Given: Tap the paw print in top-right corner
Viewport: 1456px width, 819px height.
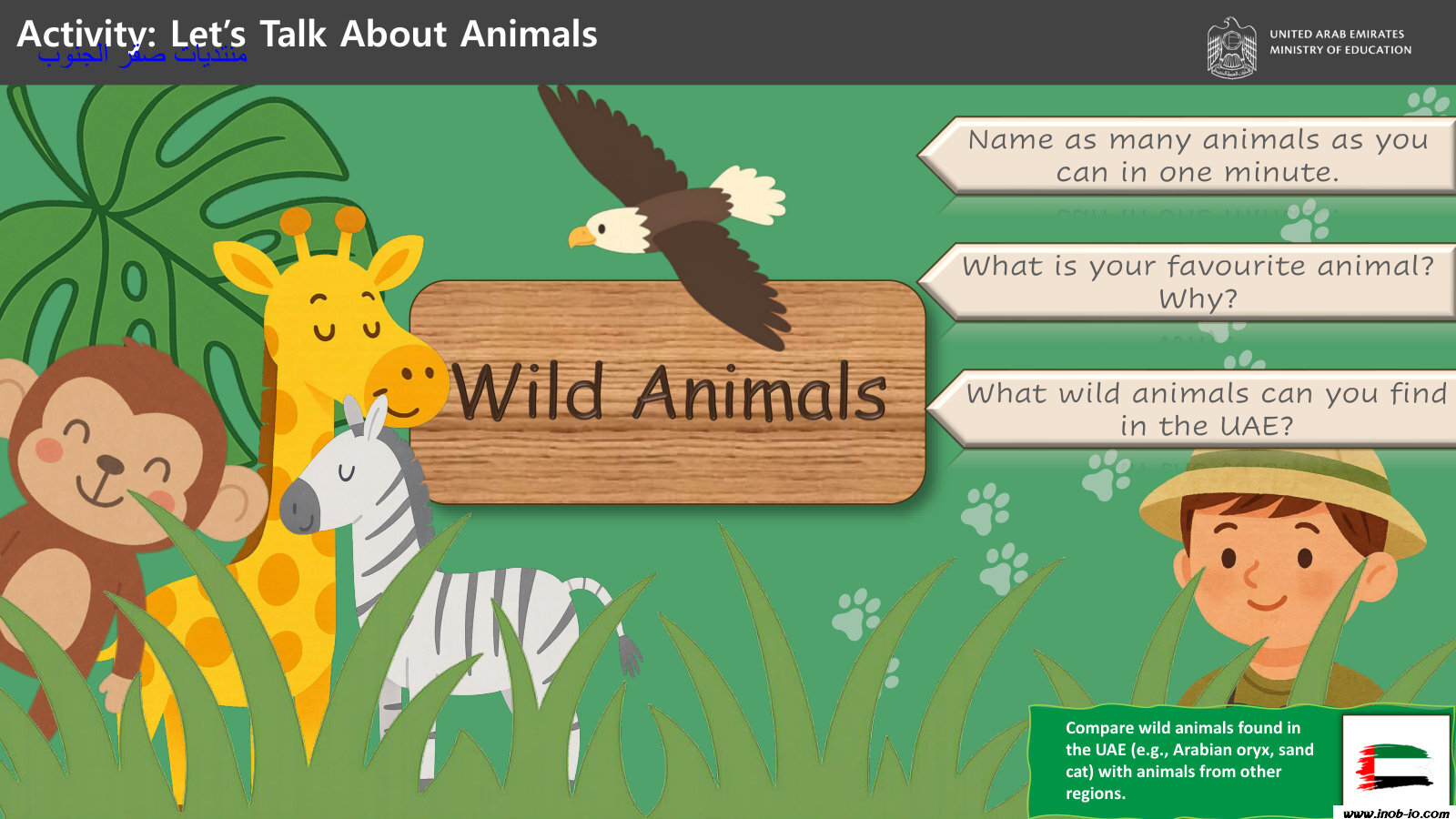Looking at the screenshot, I should click(x=1427, y=102).
